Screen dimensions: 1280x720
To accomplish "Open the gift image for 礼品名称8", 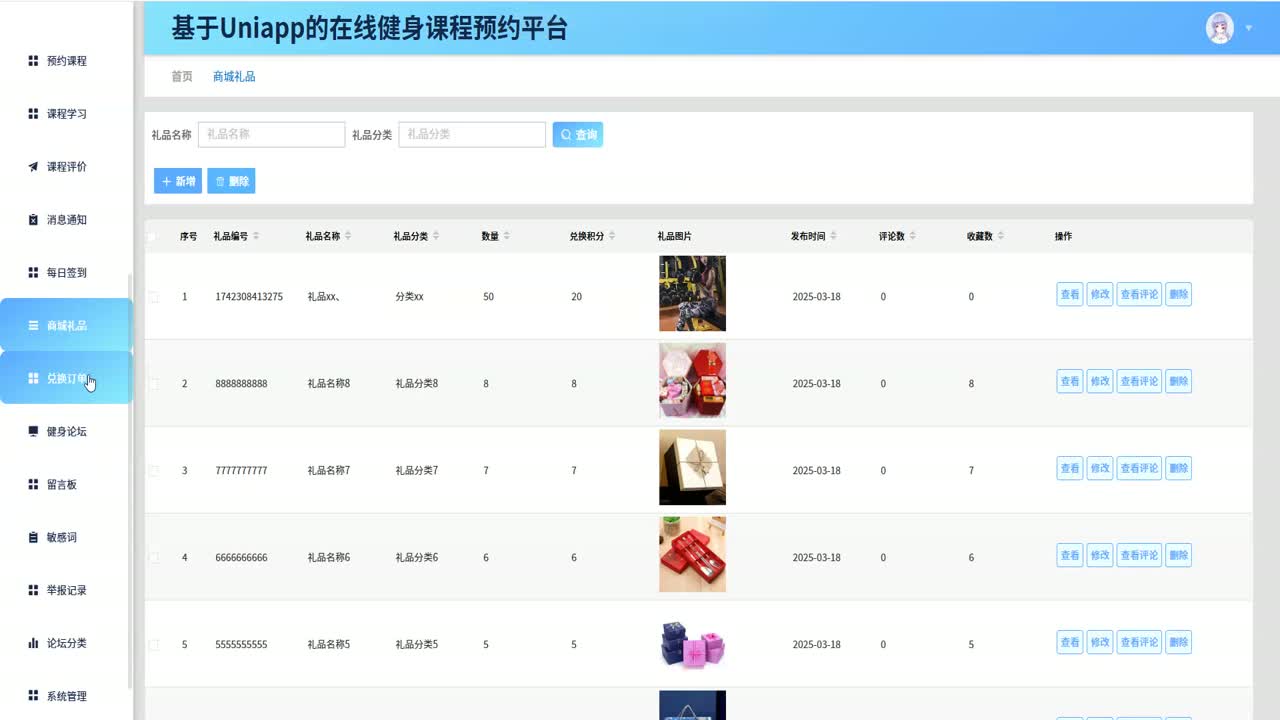I will tap(692, 381).
